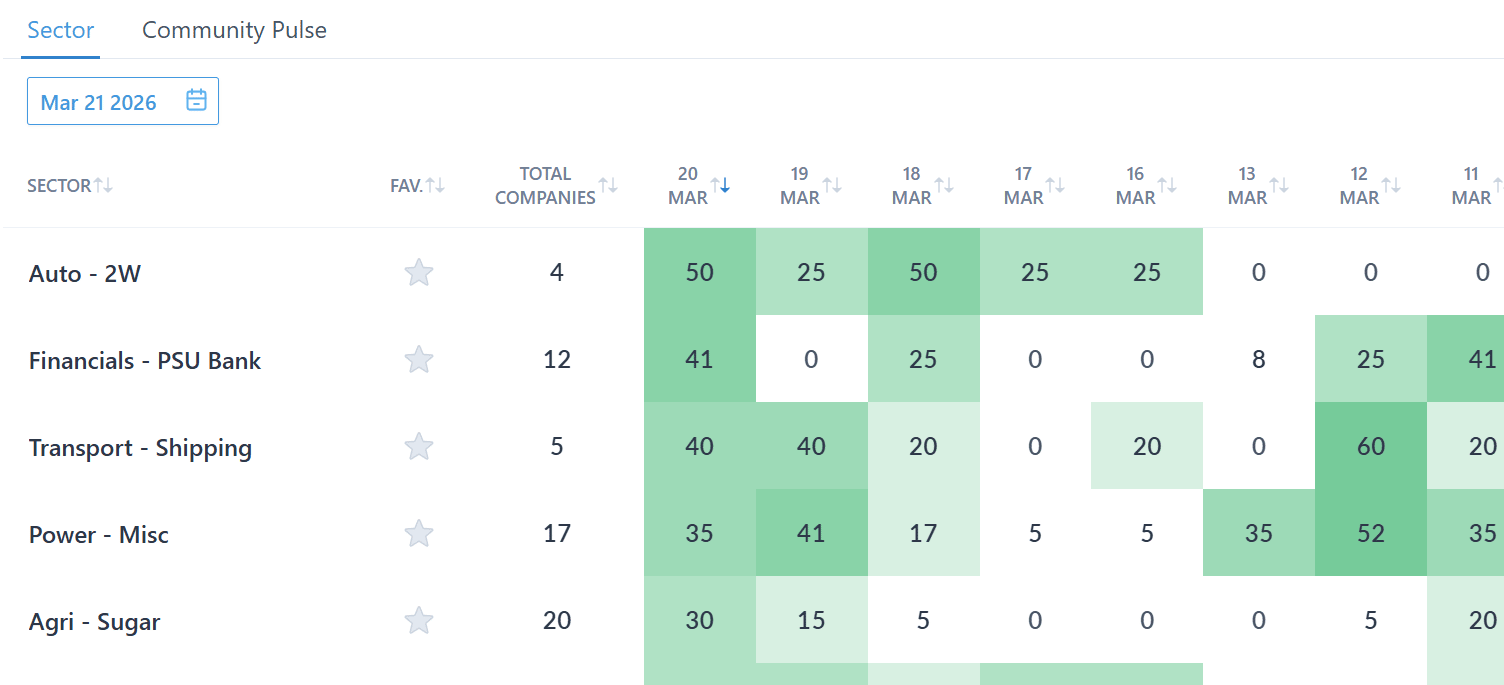Sort by 20 Mar column arrows

[720, 185]
